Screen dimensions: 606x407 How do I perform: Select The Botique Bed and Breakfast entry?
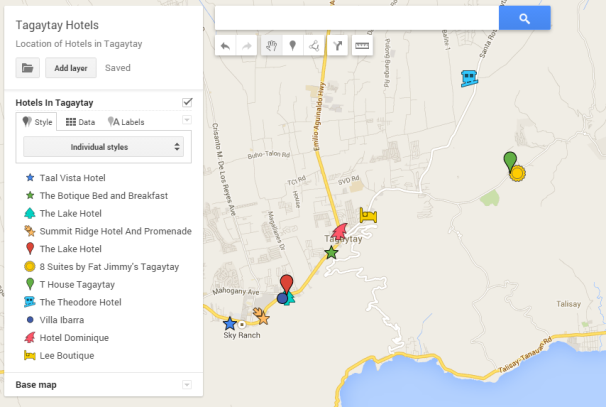coord(104,196)
